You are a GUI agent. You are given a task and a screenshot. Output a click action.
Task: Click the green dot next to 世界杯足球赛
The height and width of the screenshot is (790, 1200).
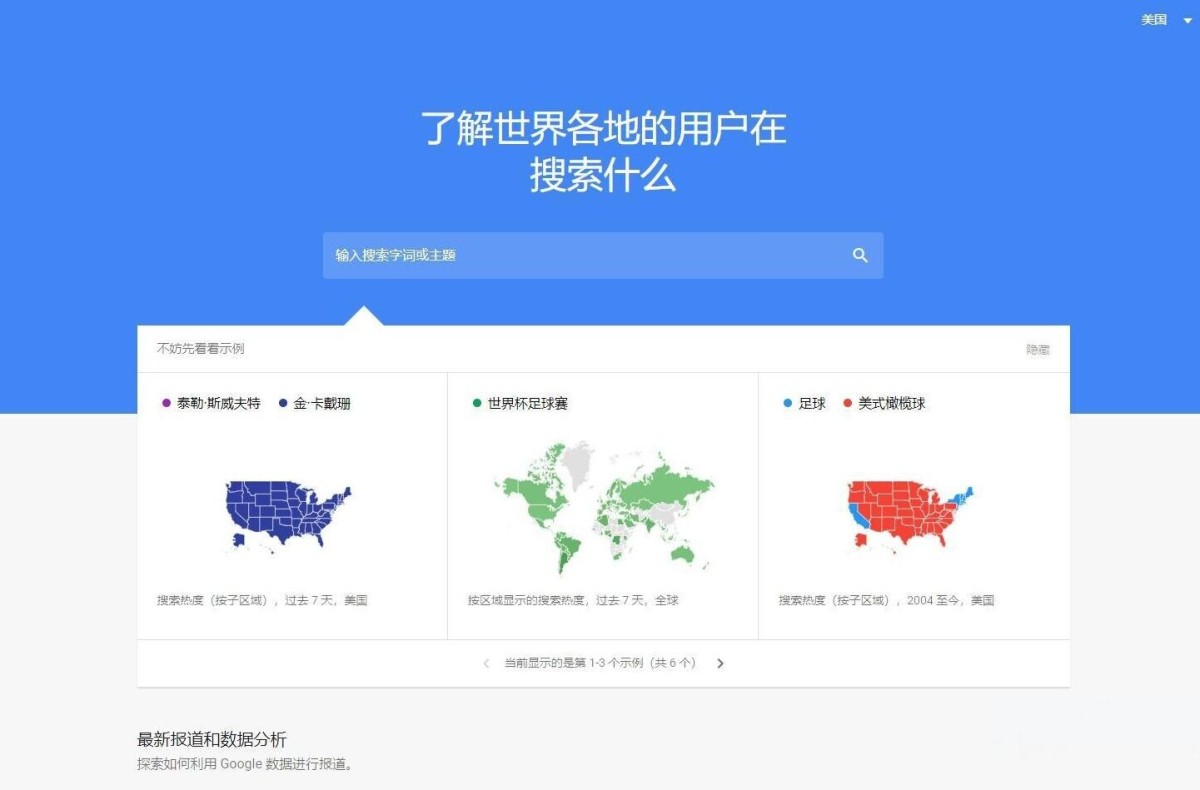pos(476,403)
